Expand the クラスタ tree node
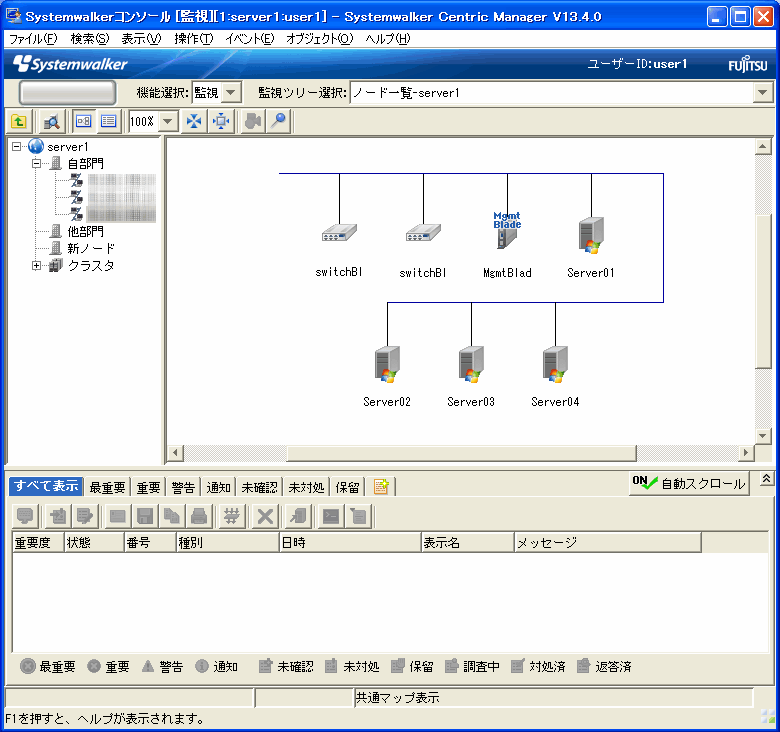The width and height of the screenshot is (780, 732). tap(36, 266)
